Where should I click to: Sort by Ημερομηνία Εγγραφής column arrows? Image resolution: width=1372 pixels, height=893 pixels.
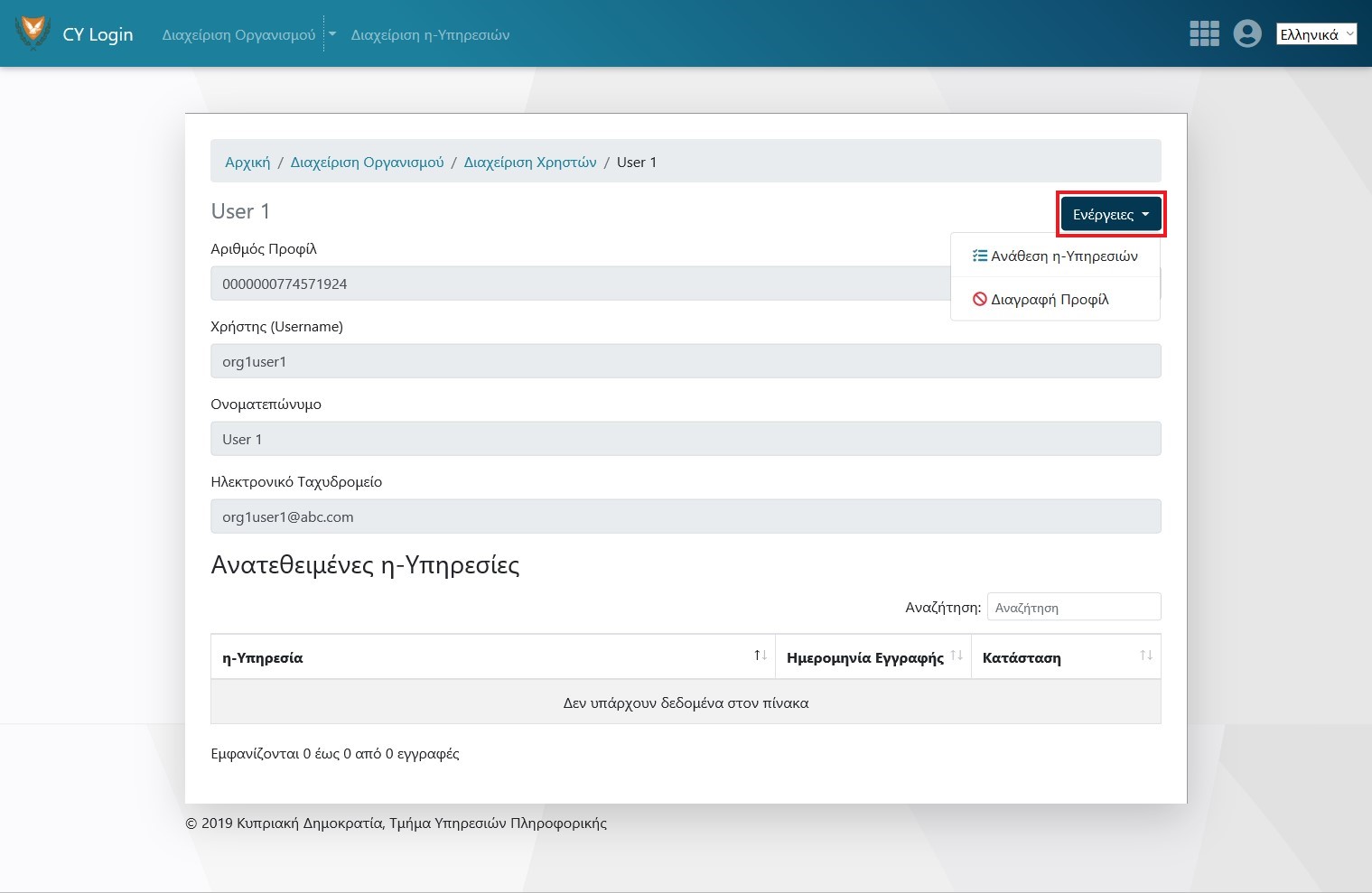[957, 656]
